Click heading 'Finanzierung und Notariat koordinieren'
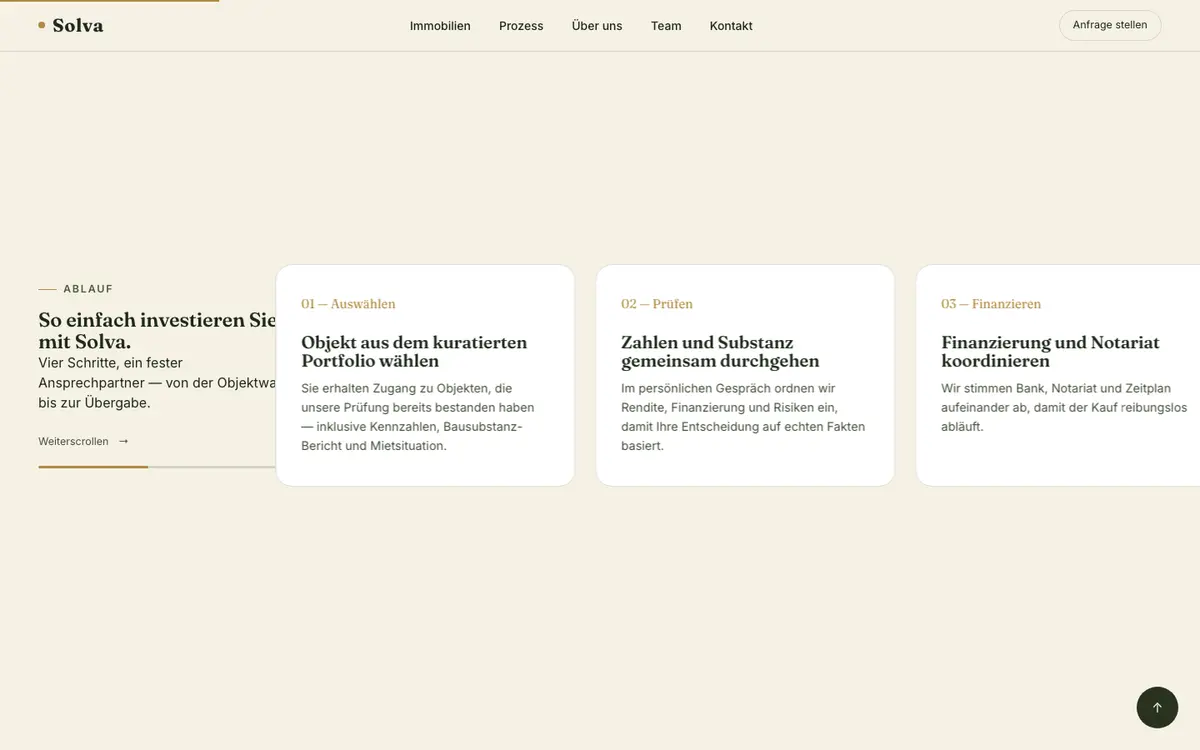This screenshot has height=750, width=1200. click(x=1050, y=351)
